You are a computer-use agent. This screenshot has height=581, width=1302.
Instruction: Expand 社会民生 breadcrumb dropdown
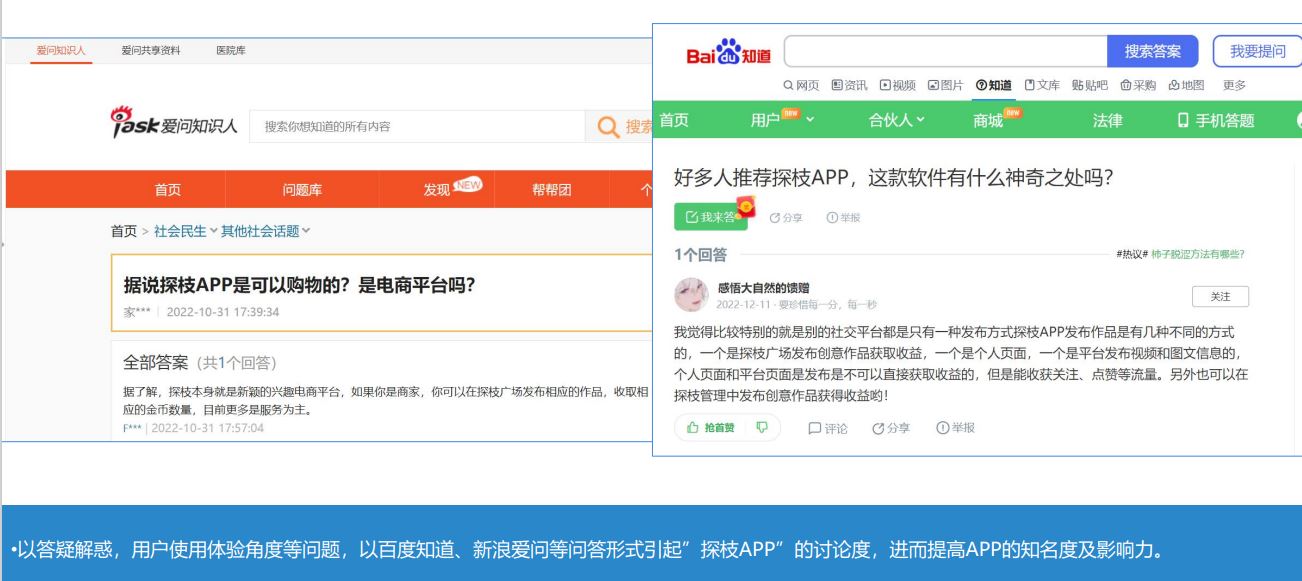coord(185,231)
